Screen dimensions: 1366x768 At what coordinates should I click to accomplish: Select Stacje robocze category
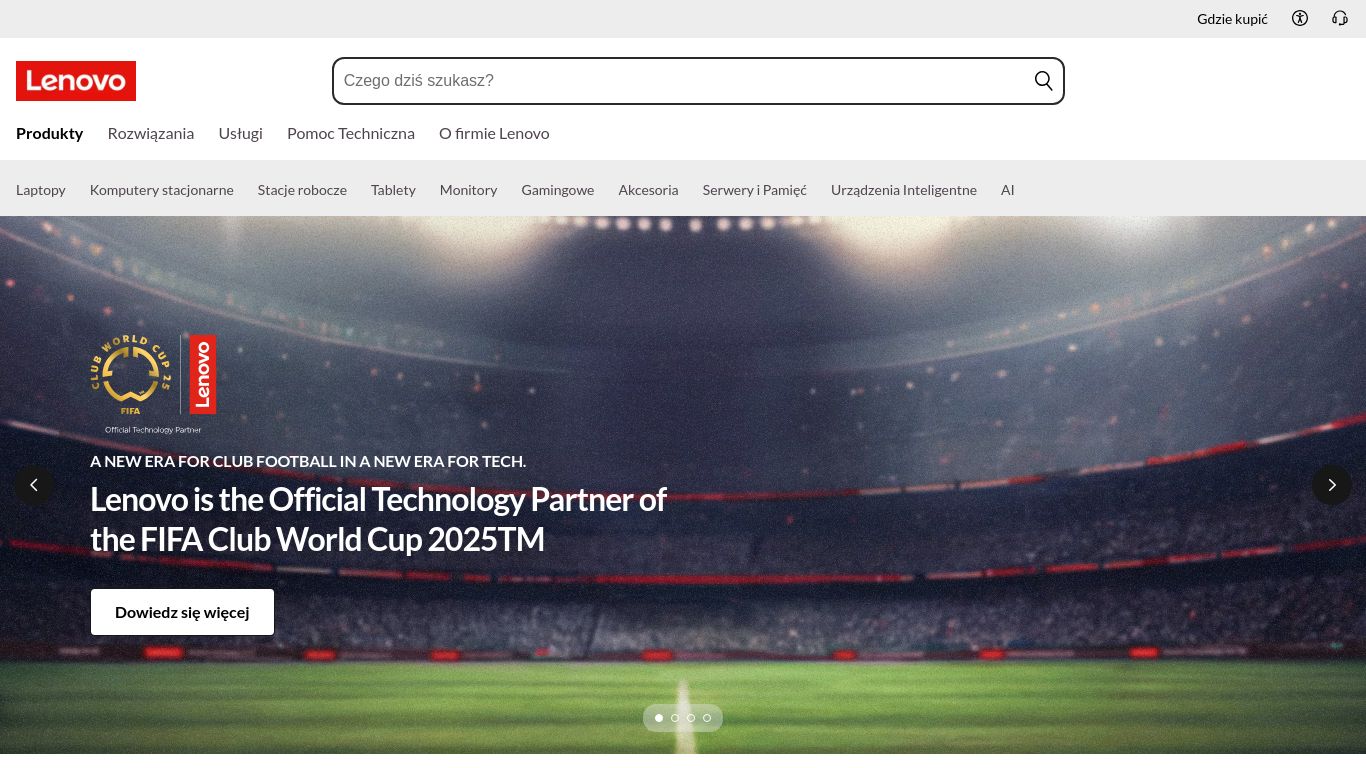tap(302, 190)
